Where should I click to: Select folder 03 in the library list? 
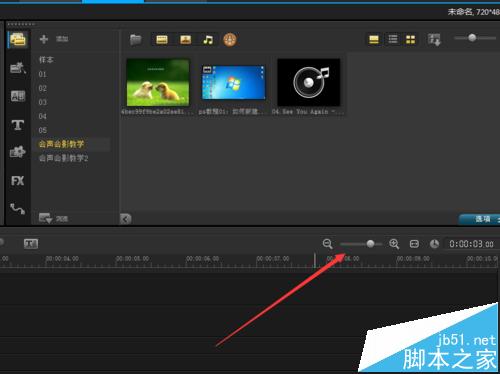(42, 102)
